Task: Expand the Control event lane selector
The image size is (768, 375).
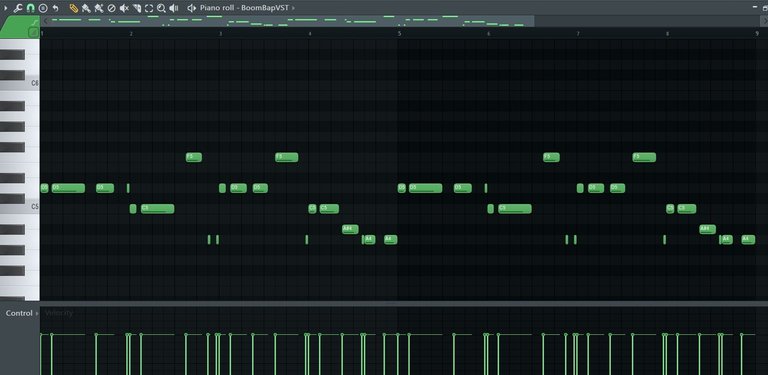Action: point(22,313)
